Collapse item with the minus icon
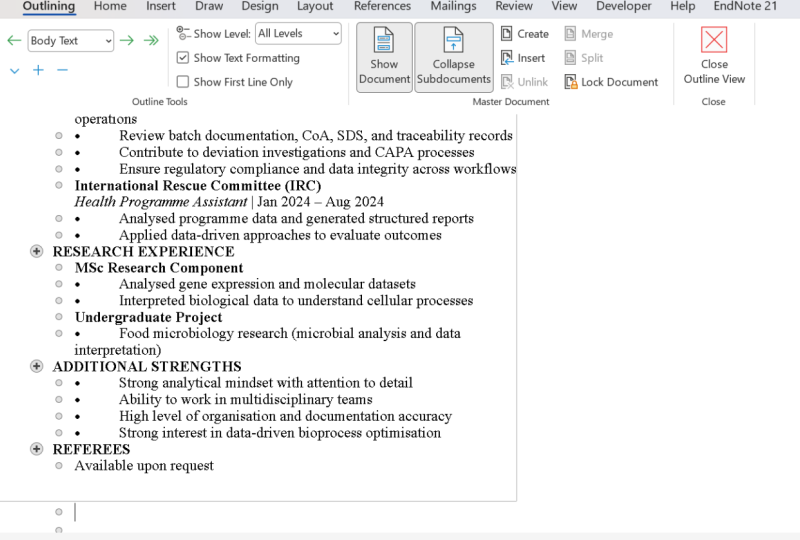Image resolution: width=800 pixels, height=540 pixels. tap(62, 70)
